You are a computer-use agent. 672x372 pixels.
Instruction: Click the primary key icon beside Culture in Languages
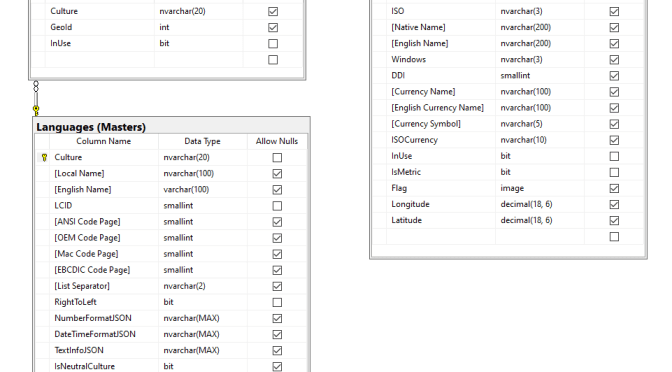44,158
